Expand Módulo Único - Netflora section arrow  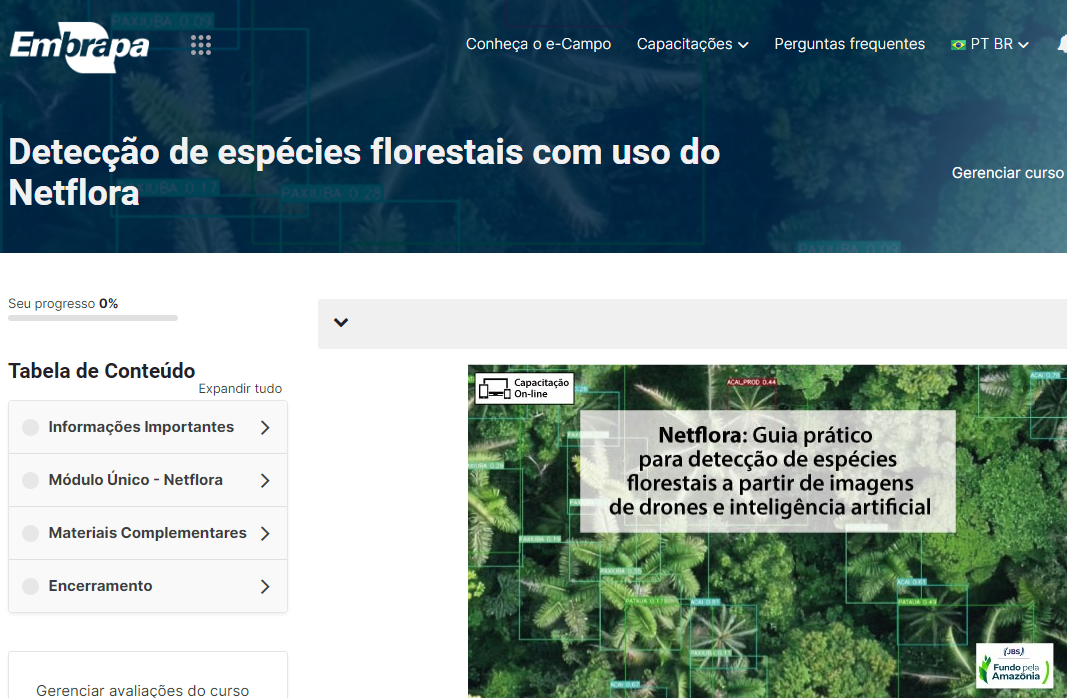pyautogui.click(x=265, y=480)
